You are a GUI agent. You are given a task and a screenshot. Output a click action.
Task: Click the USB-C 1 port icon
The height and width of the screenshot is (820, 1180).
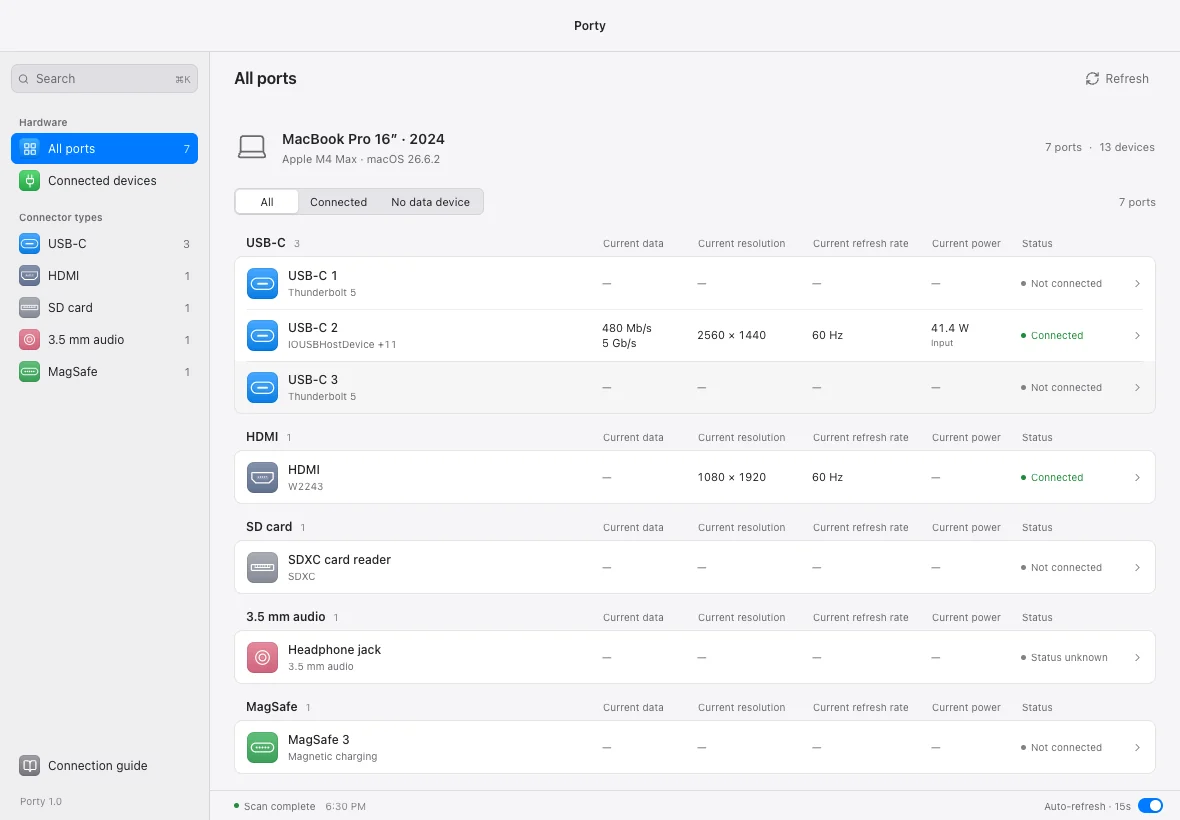coord(263,284)
